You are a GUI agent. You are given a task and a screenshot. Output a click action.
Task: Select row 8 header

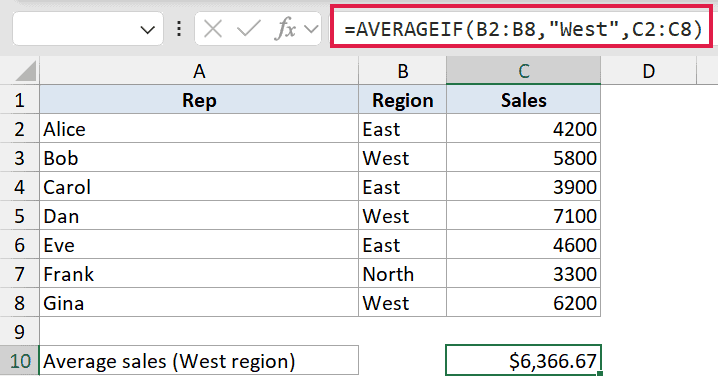[20, 303]
